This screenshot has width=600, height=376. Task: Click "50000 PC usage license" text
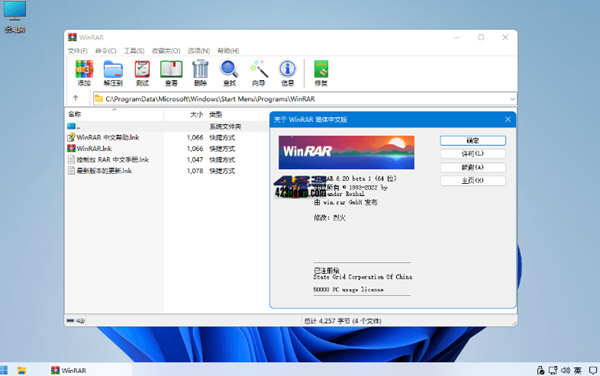click(348, 290)
